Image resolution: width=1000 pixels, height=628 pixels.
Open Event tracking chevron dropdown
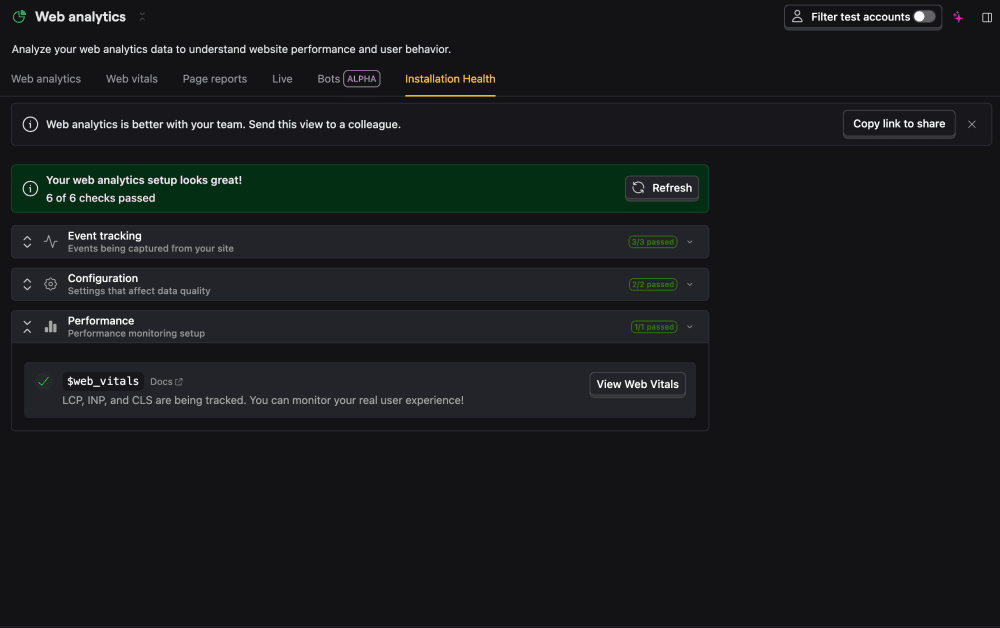689,242
